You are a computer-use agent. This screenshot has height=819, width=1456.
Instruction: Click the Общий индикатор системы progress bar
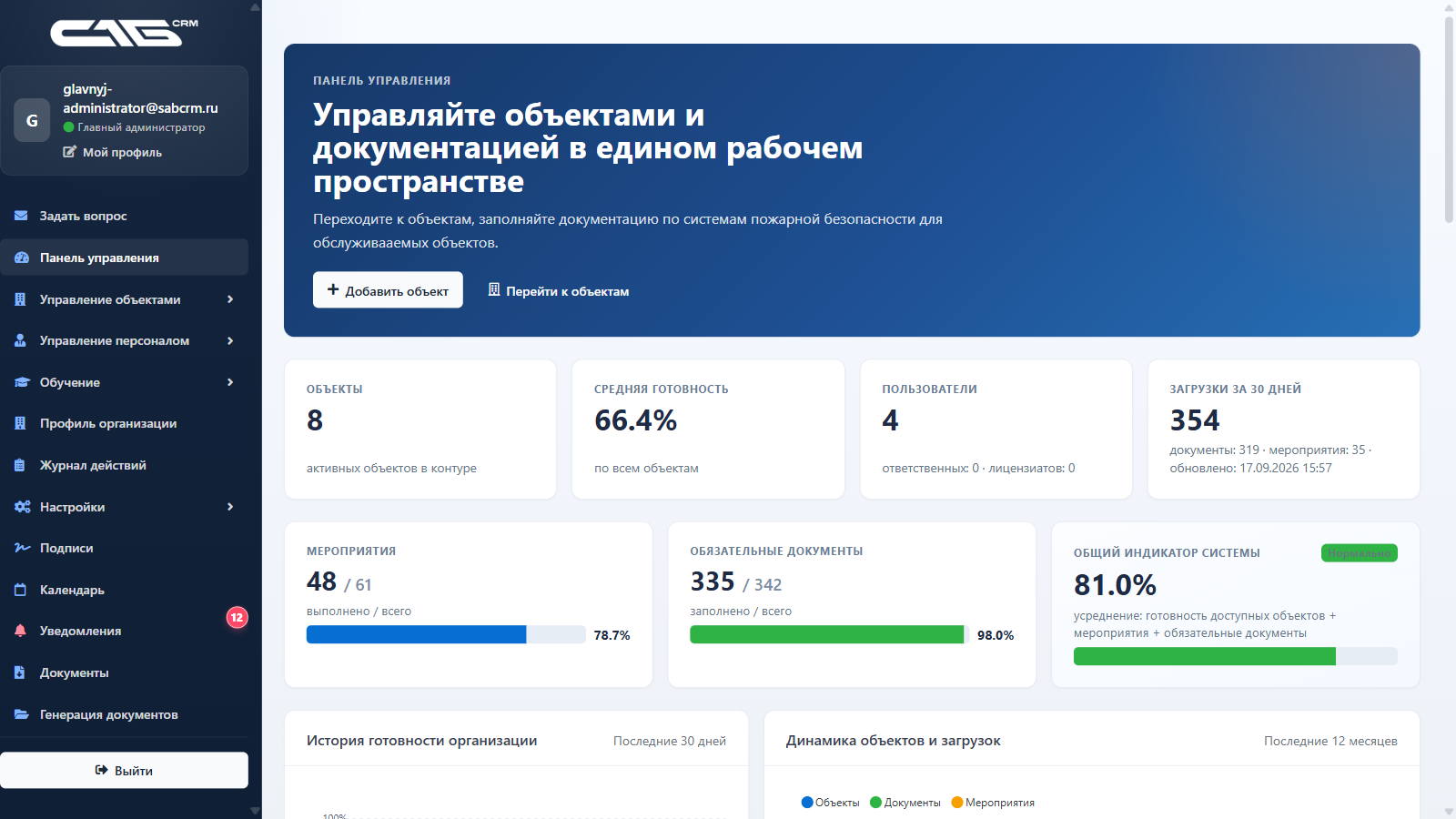click(x=1235, y=656)
